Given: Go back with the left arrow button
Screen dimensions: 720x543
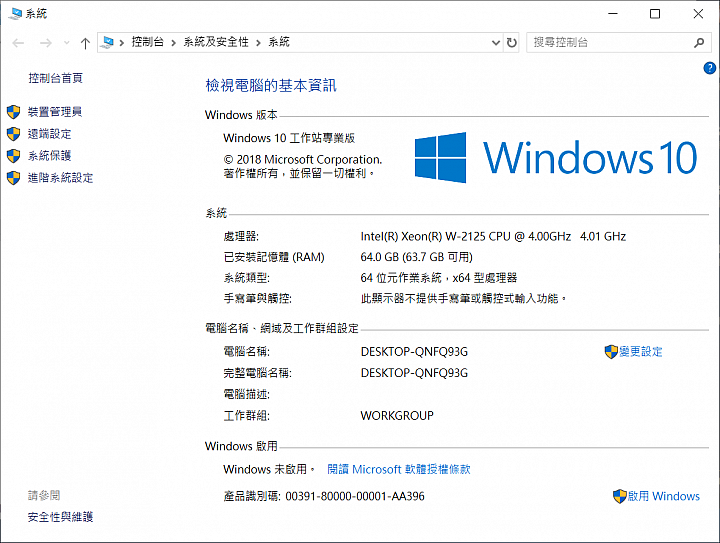Looking at the screenshot, I should click(18, 43).
